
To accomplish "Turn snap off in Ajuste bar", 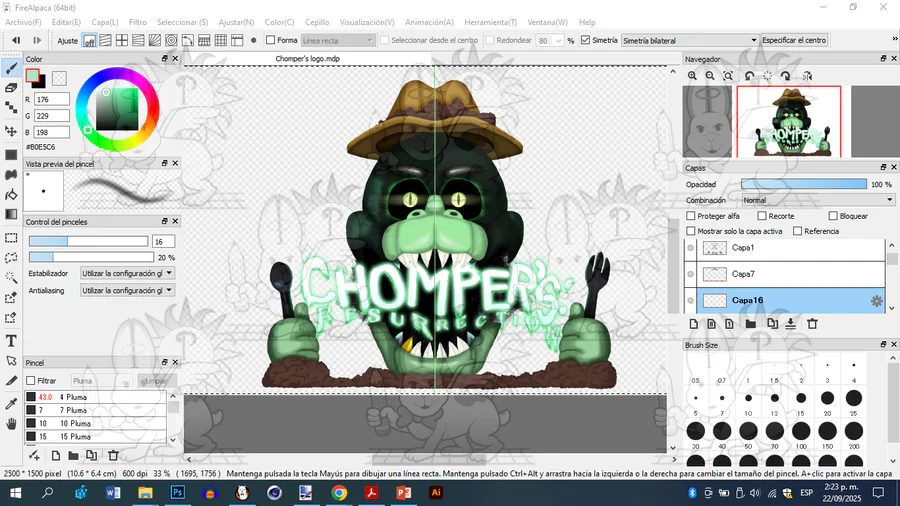I will tap(90, 41).
